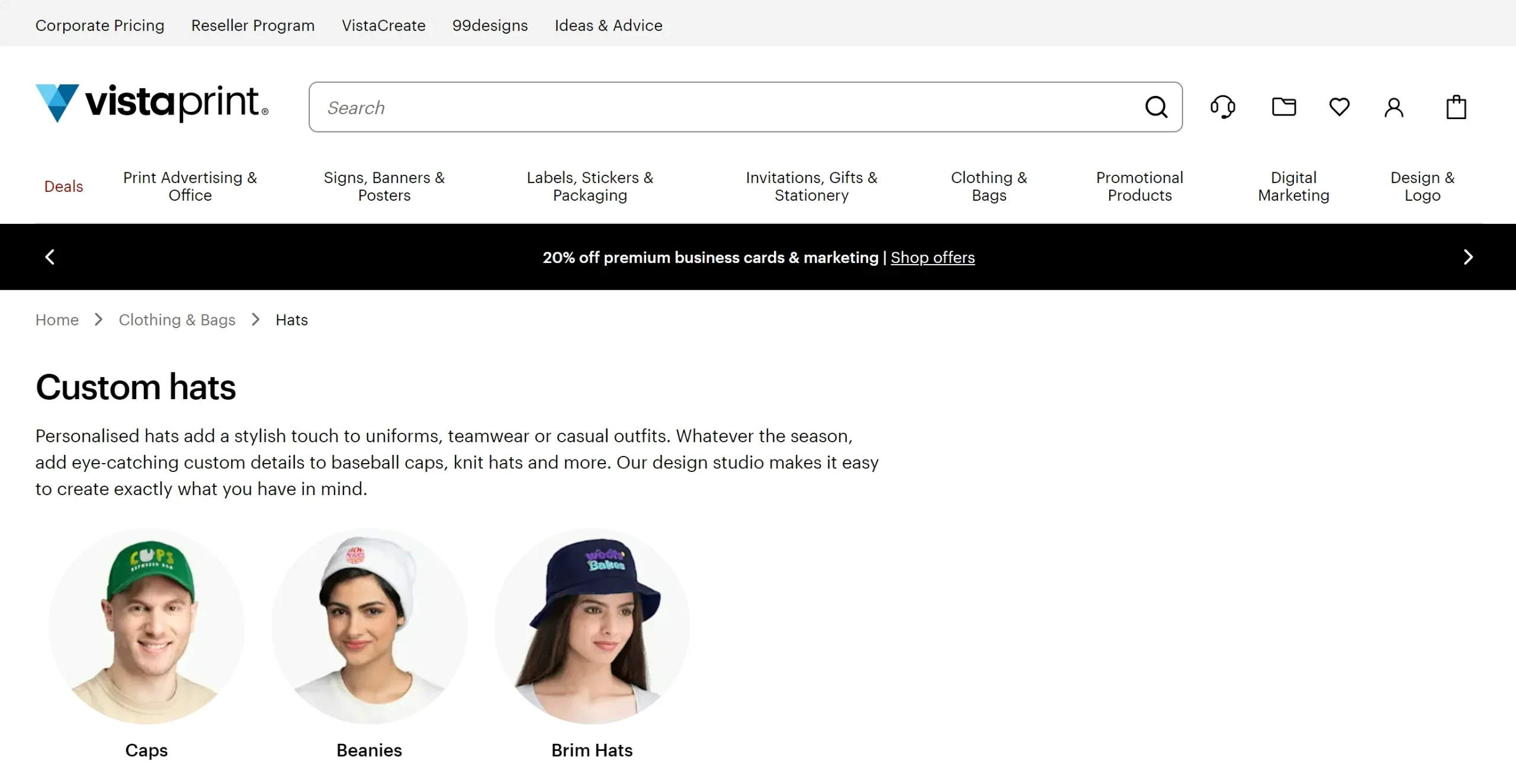Open the account sign-in person icon
The image size is (1516, 784).
(1393, 107)
